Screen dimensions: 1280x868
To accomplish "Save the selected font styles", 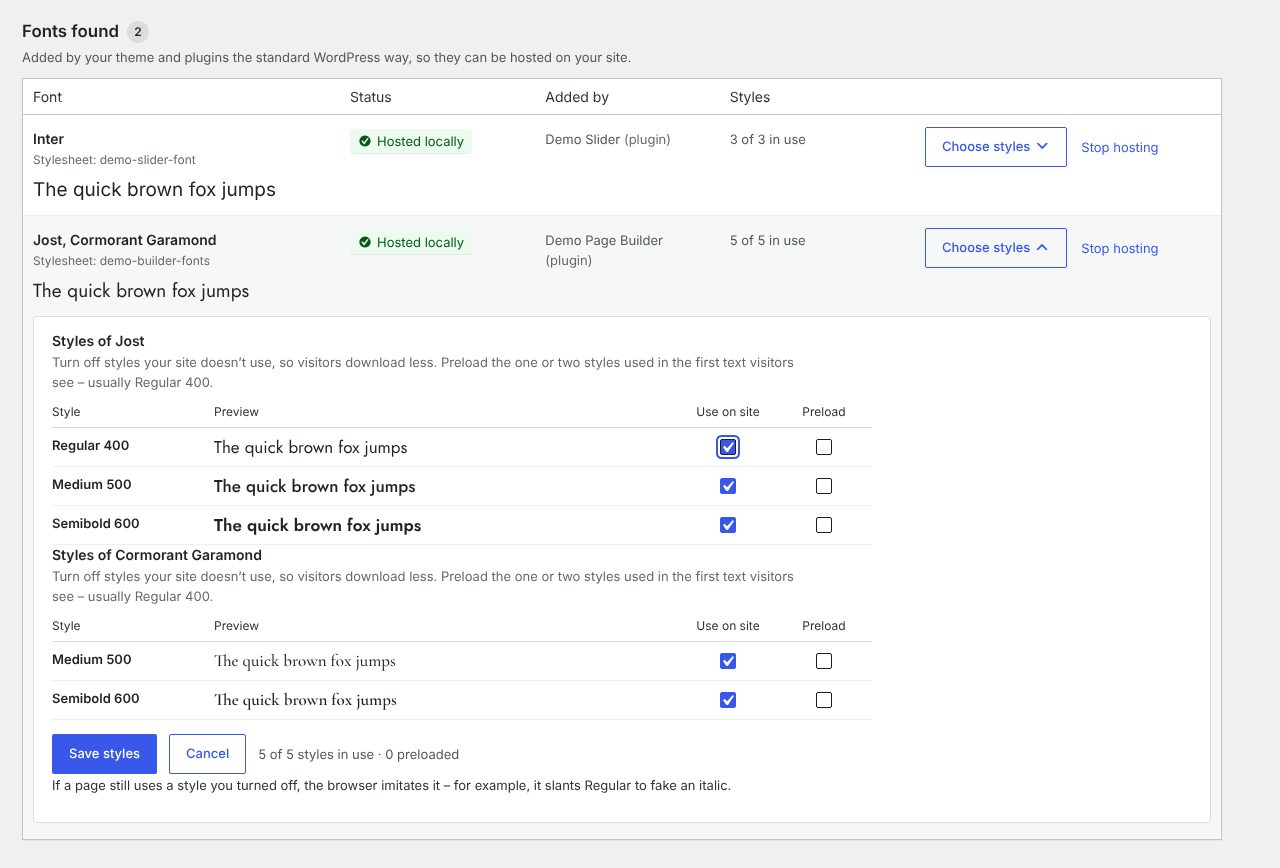I will coord(104,754).
